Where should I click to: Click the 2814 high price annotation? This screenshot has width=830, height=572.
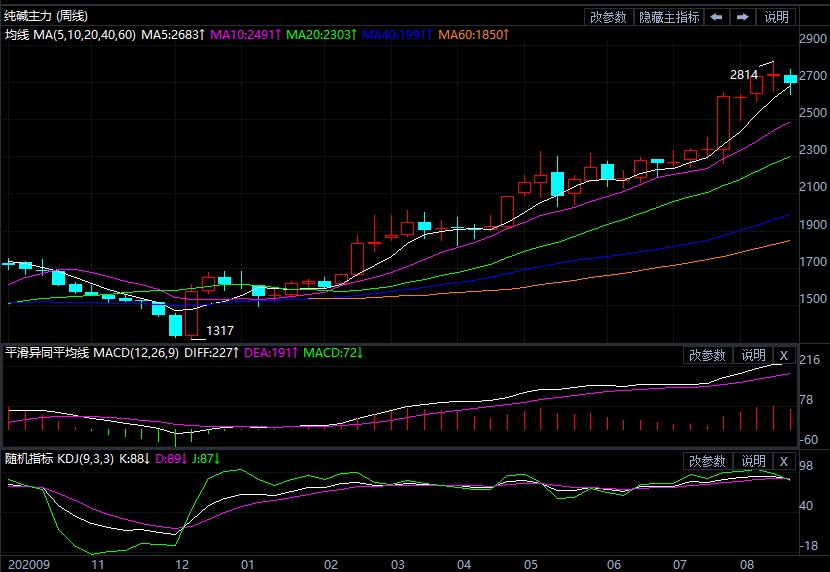pos(744,75)
